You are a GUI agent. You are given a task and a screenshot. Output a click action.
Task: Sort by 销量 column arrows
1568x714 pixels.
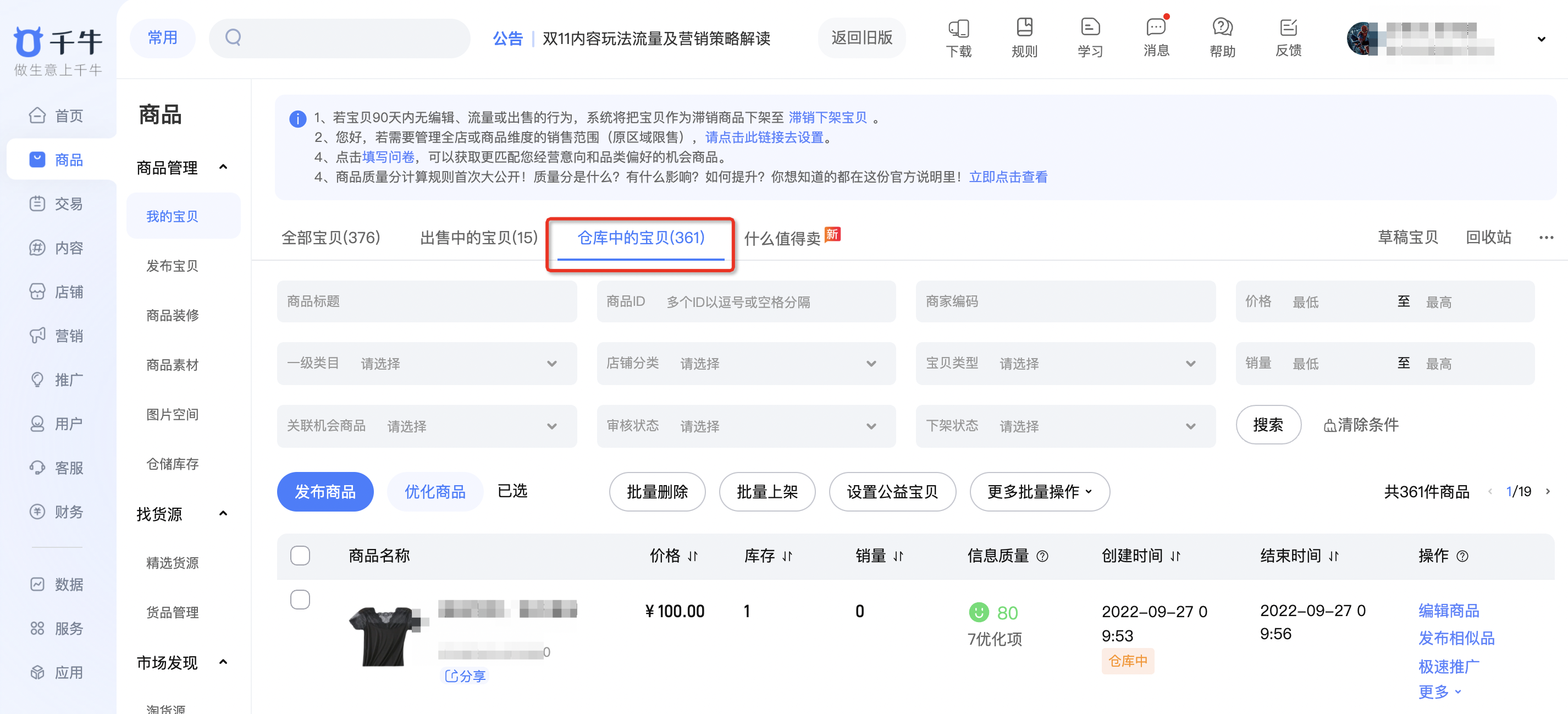point(898,556)
